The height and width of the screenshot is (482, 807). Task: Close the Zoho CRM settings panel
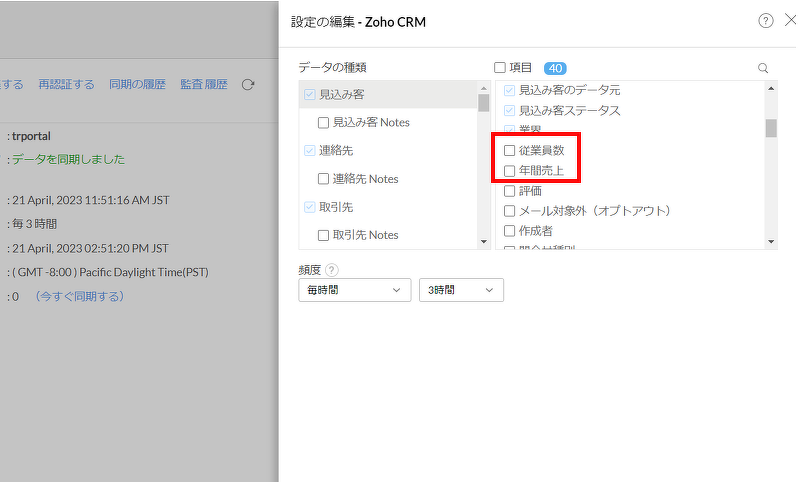point(791,20)
